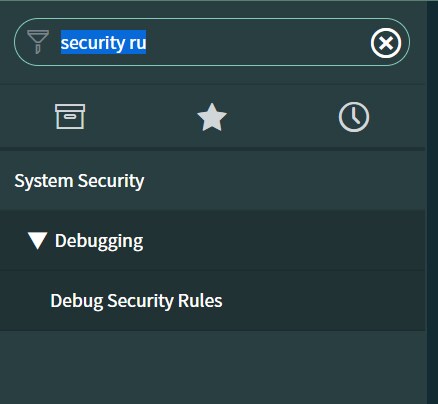Show recent history with the clock icon
The image size is (438, 404).
coord(354,117)
